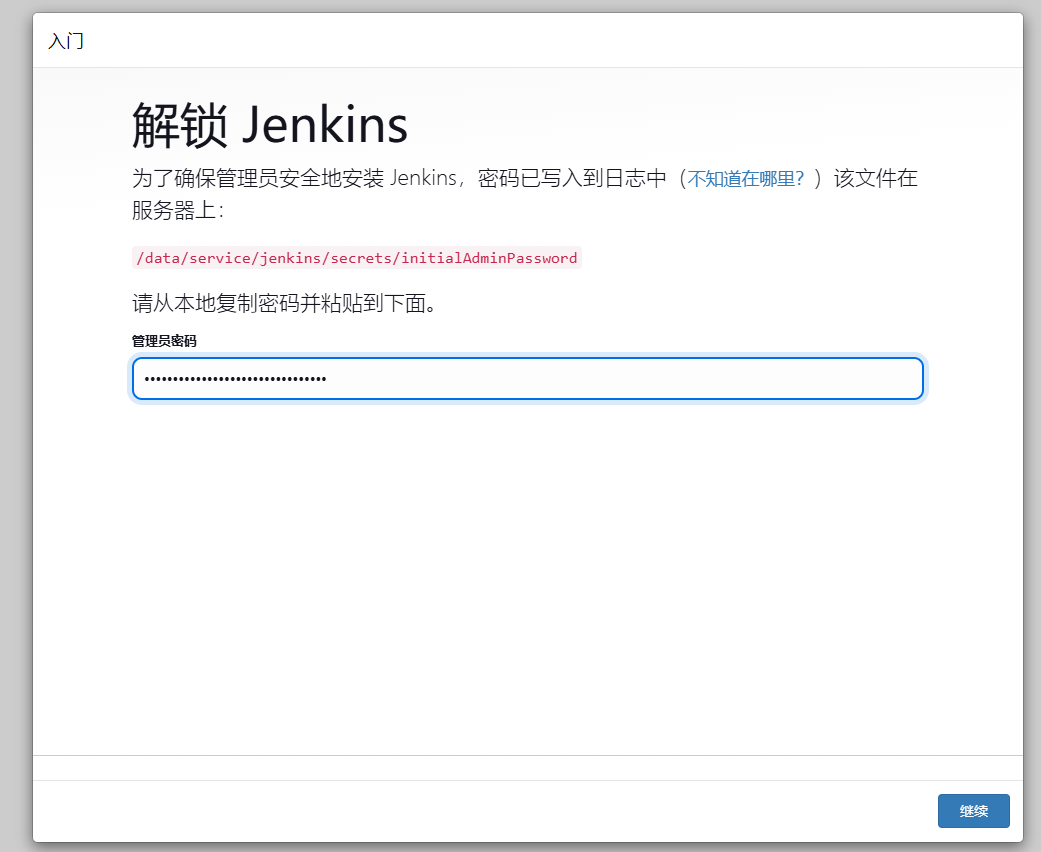Click Jenkins in the description paragraph
This screenshot has height=852, width=1041.
click(422, 179)
